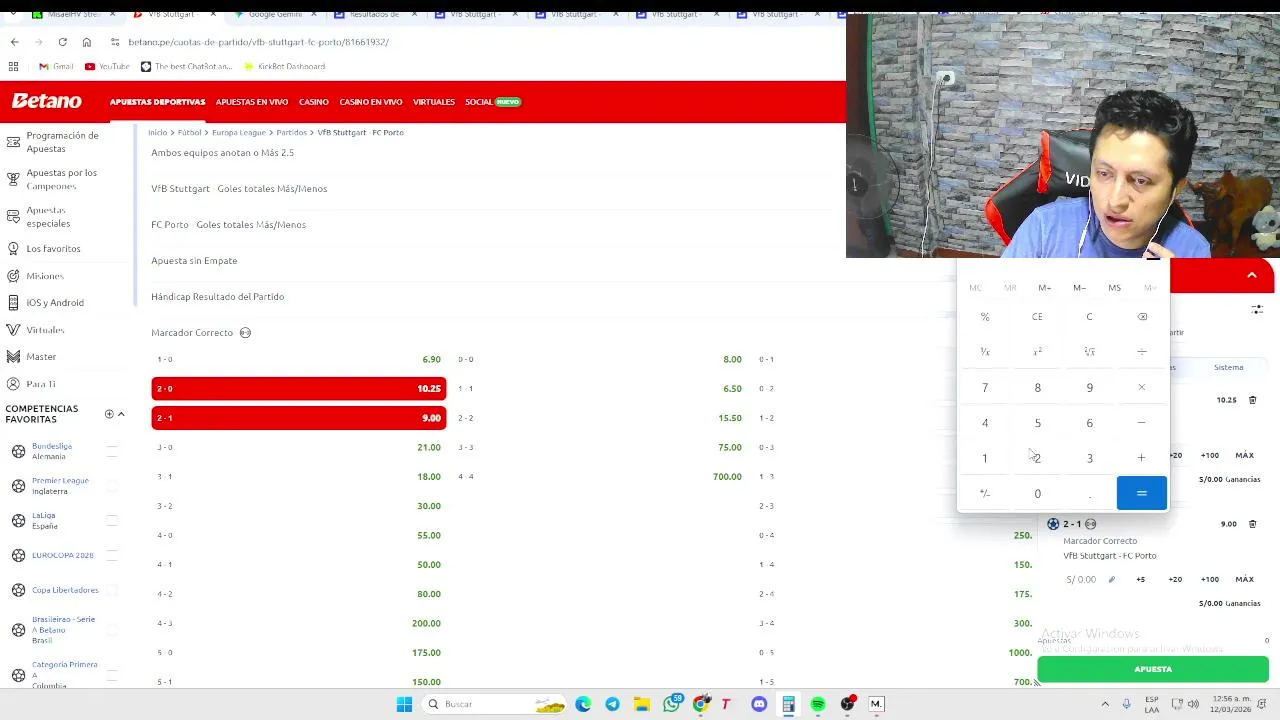Screen dimensions: 1280x720
Task: Collapse Competencias Favoritas section
Action: pyautogui.click(x=121, y=414)
